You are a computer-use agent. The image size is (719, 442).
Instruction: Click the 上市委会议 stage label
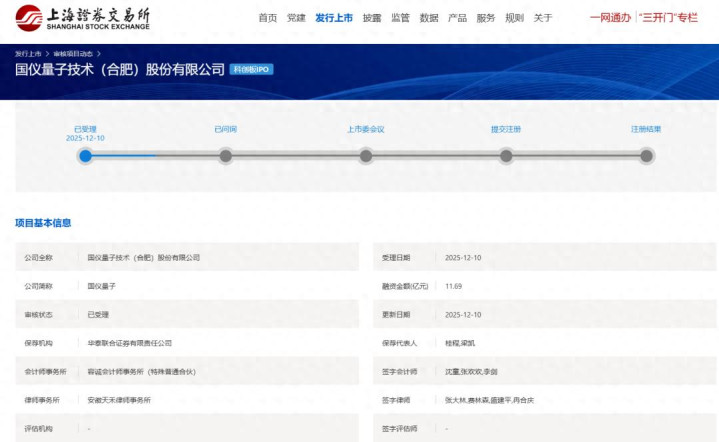click(x=366, y=129)
